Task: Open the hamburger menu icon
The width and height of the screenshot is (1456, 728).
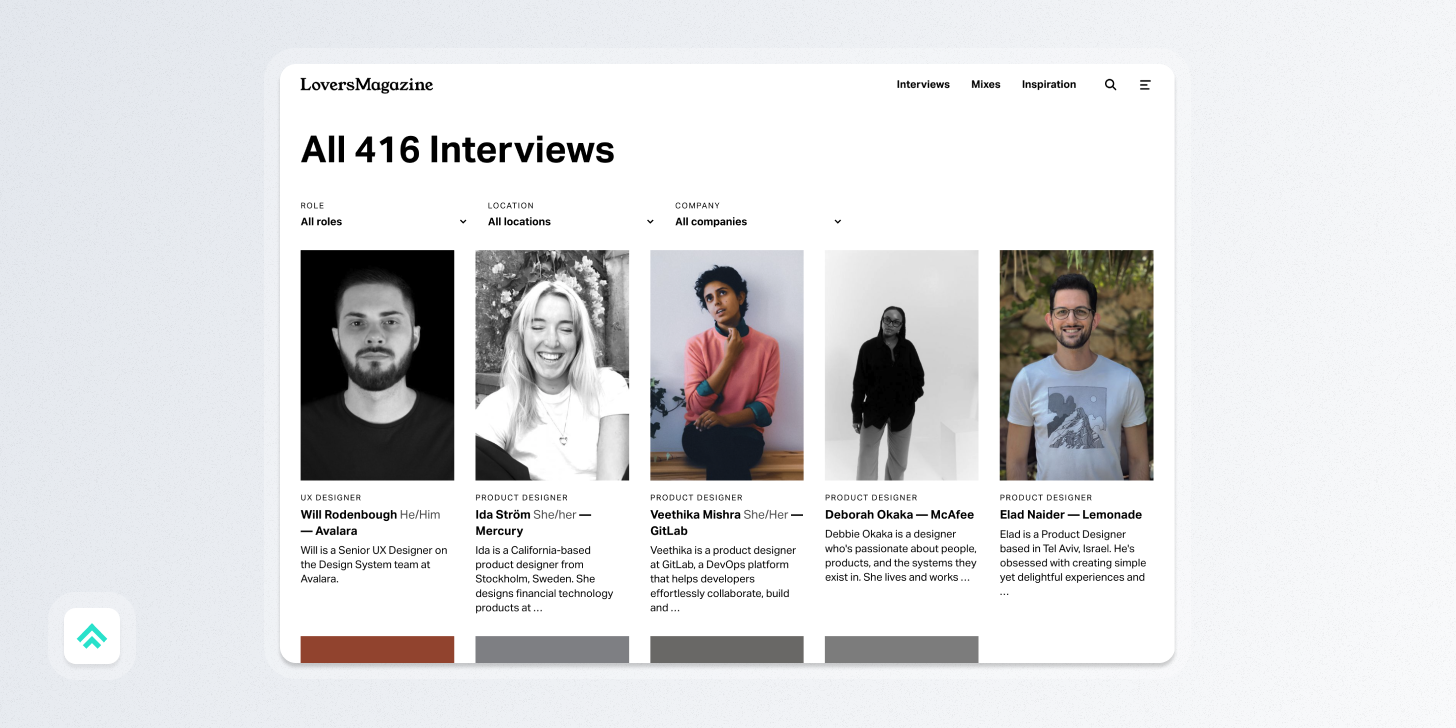Action: [1145, 85]
